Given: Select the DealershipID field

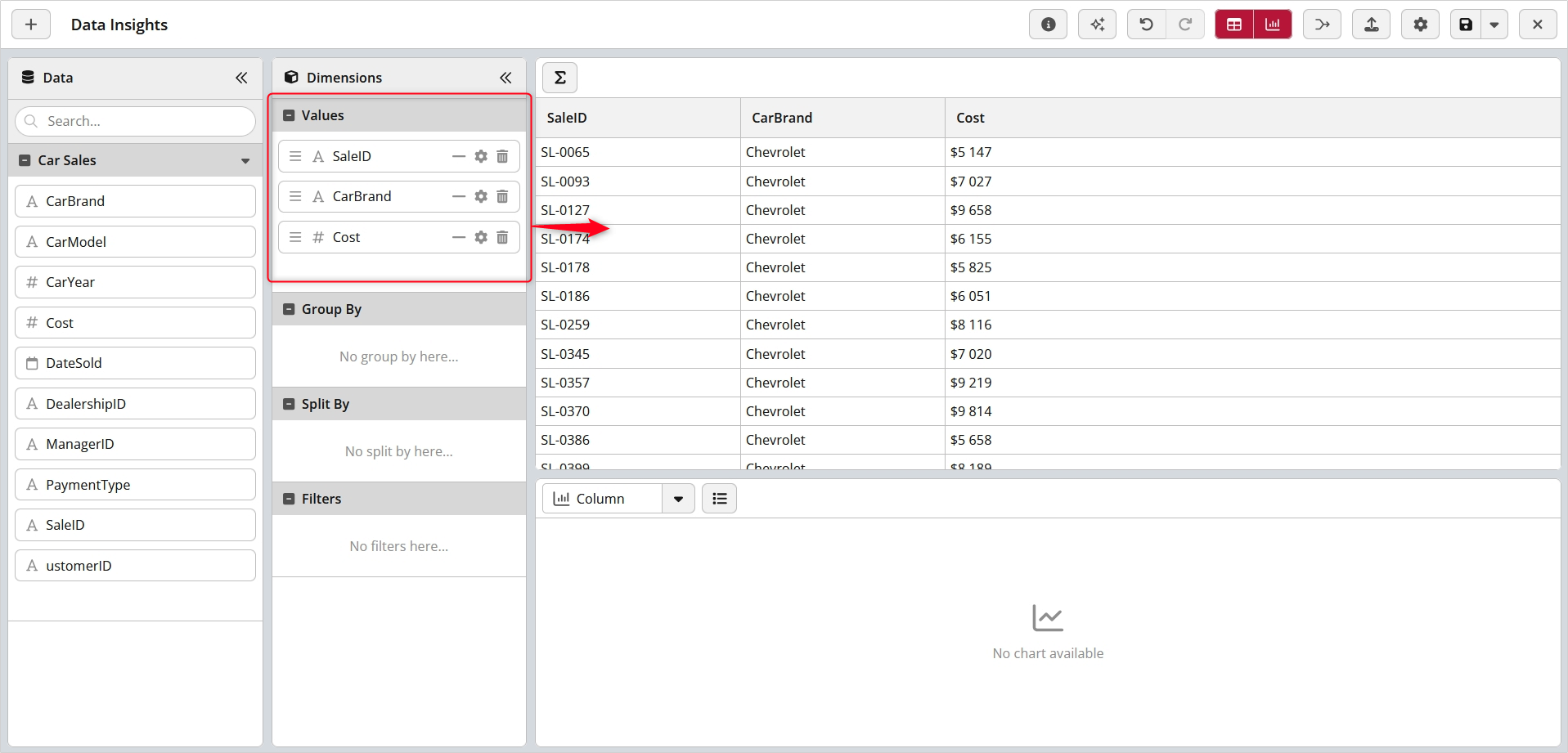Looking at the screenshot, I should click(x=135, y=404).
